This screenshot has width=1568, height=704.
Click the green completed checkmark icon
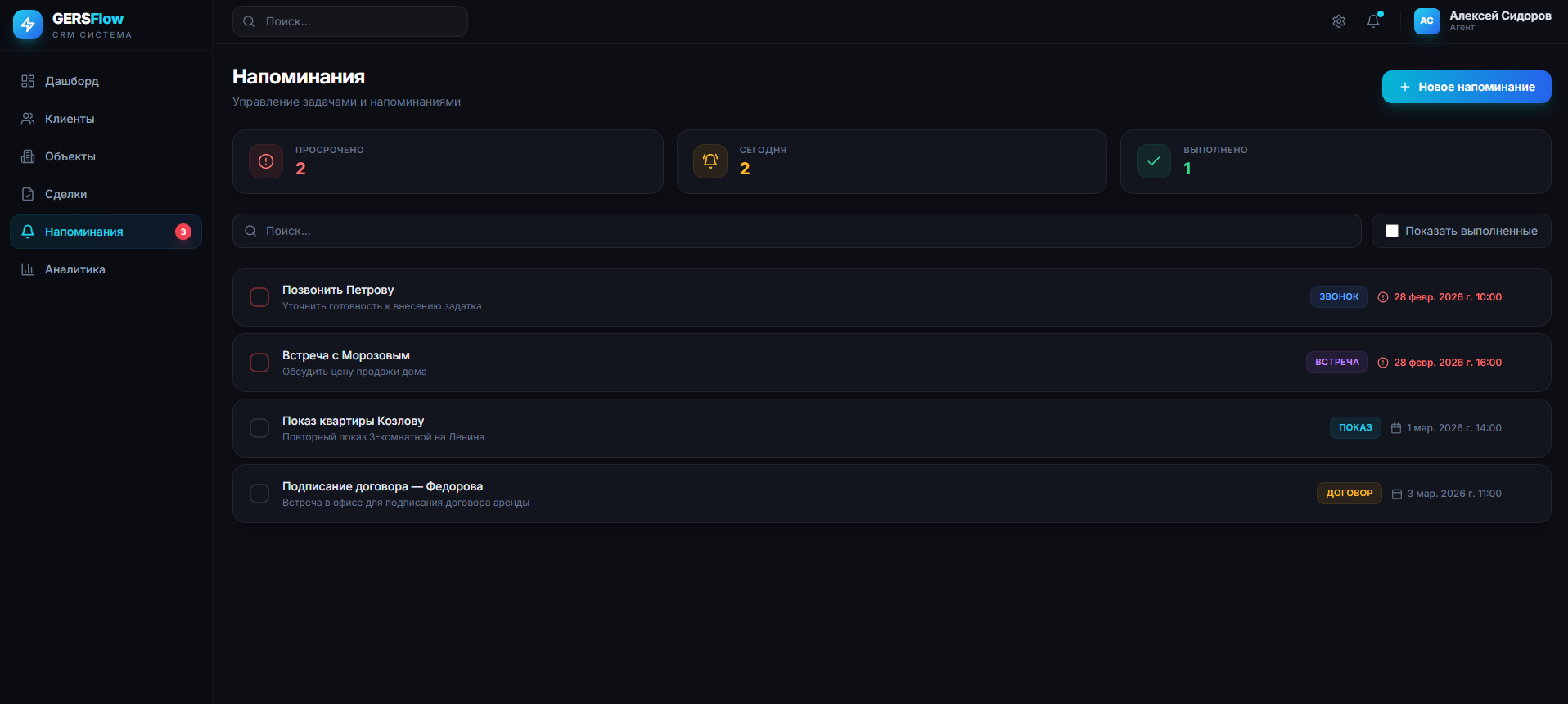1154,161
